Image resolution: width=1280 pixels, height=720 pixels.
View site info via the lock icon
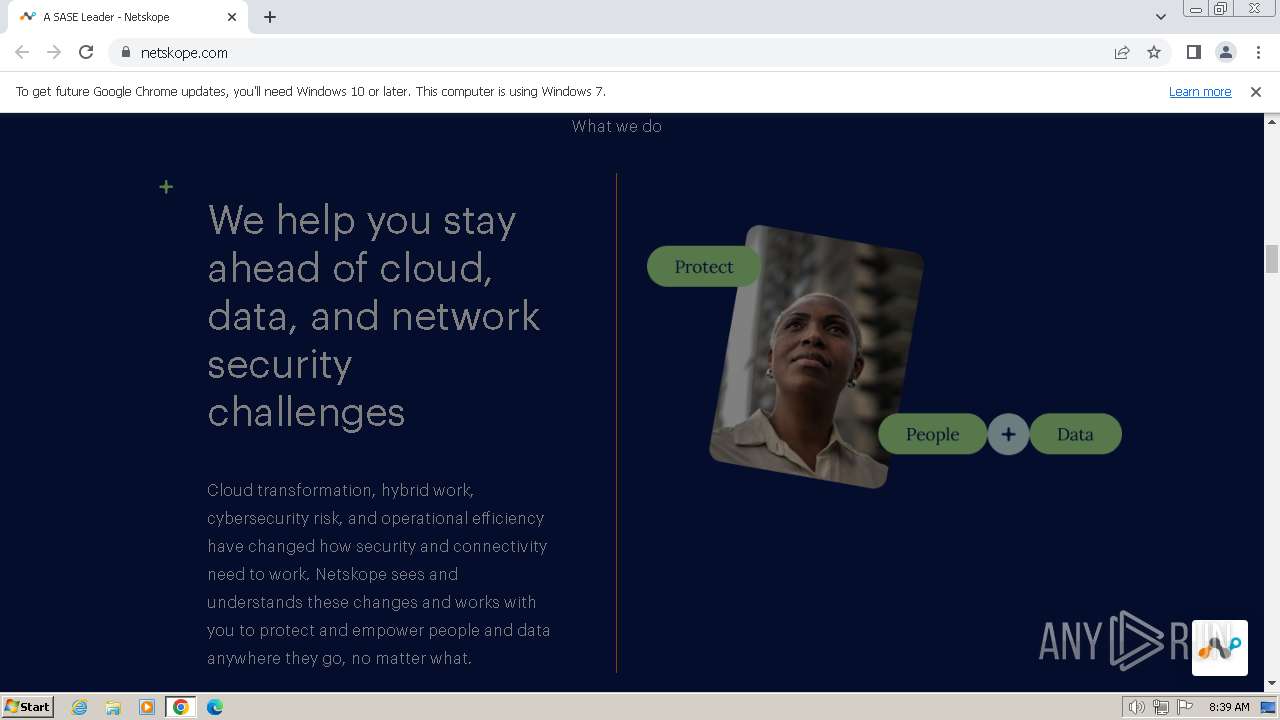coord(125,52)
